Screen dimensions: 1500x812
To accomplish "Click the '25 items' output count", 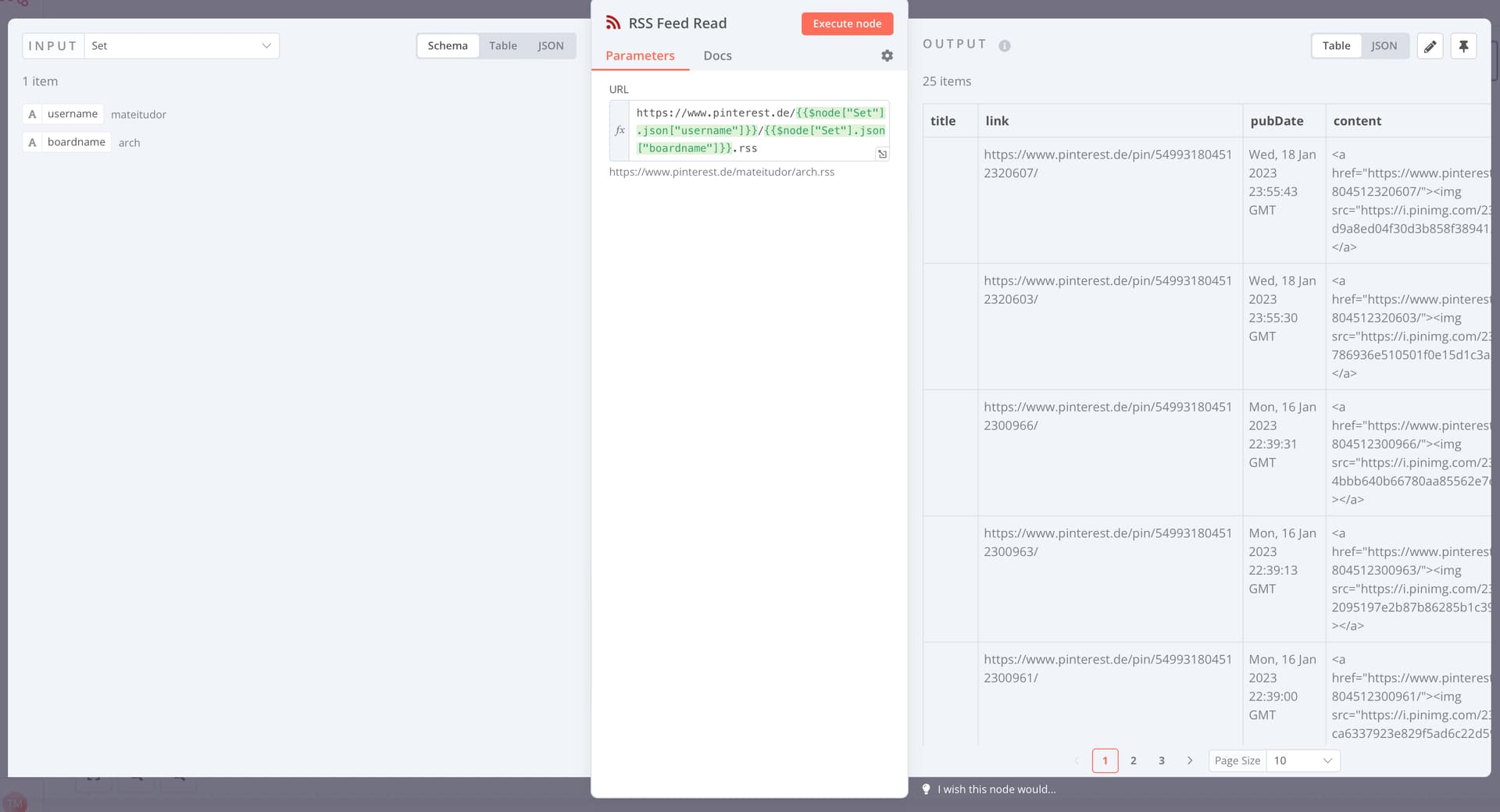I will (946, 81).
